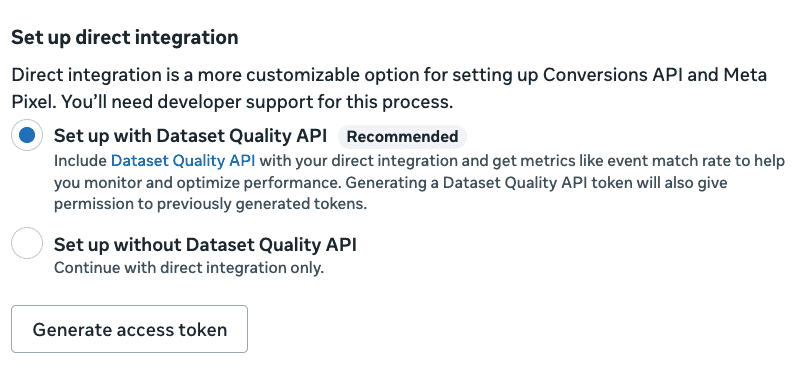Click the 'Set up direct integration' heading
This screenshot has height=376, width=801.
pyautogui.click(x=125, y=38)
